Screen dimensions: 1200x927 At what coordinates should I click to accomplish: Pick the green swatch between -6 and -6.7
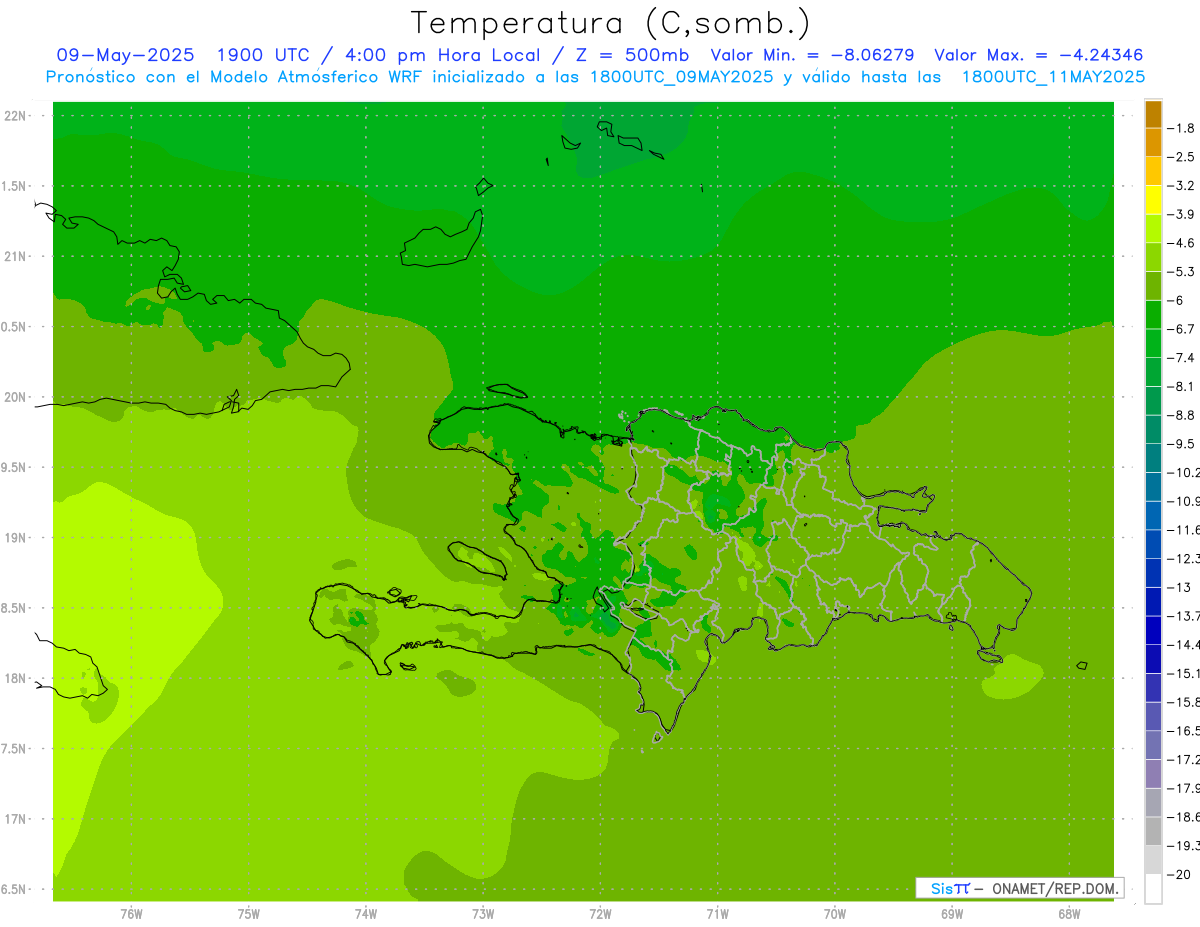pyautogui.click(x=1153, y=315)
